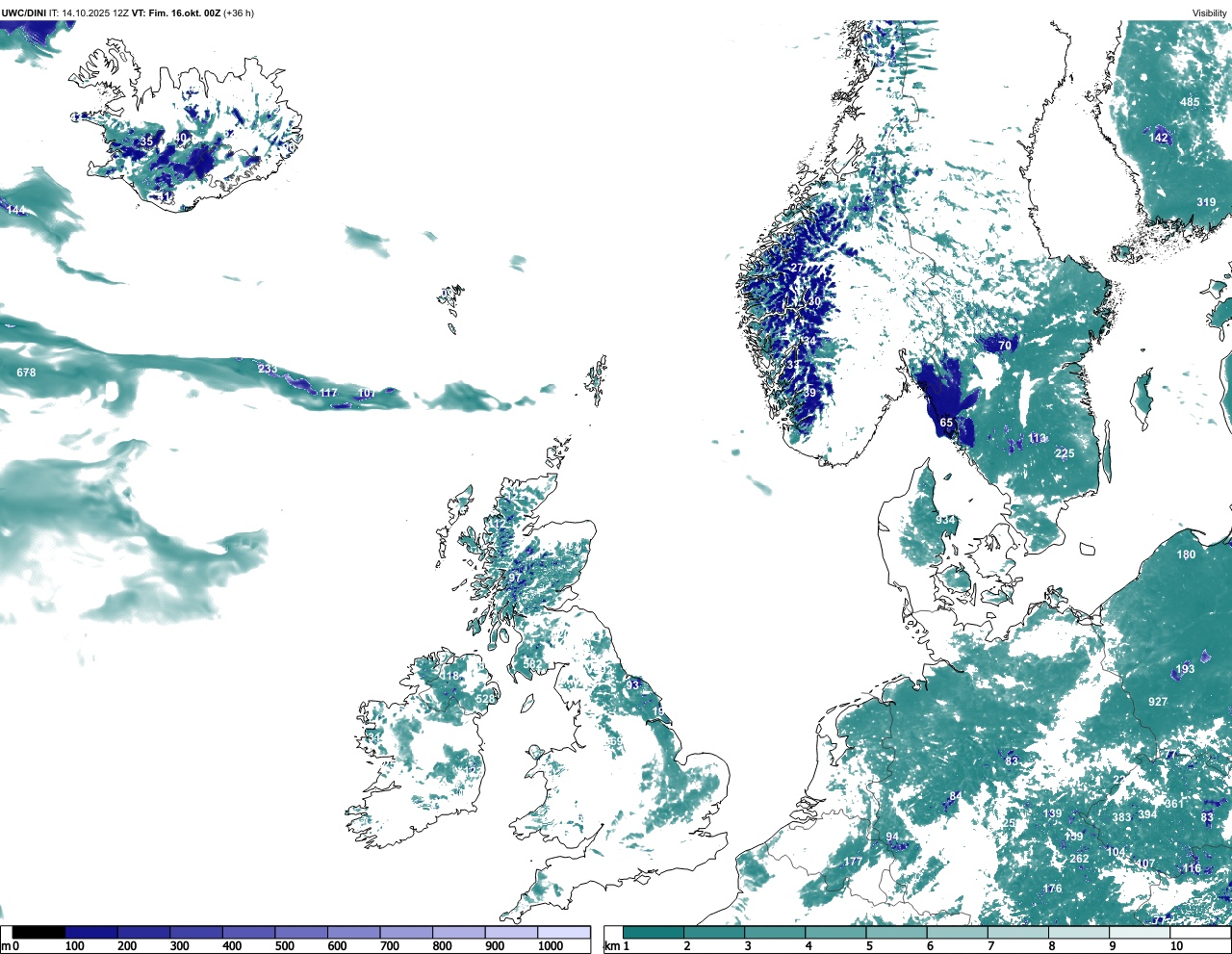
Task: Click the '383' value over Germany
Action: pyautogui.click(x=1121, y=817)
